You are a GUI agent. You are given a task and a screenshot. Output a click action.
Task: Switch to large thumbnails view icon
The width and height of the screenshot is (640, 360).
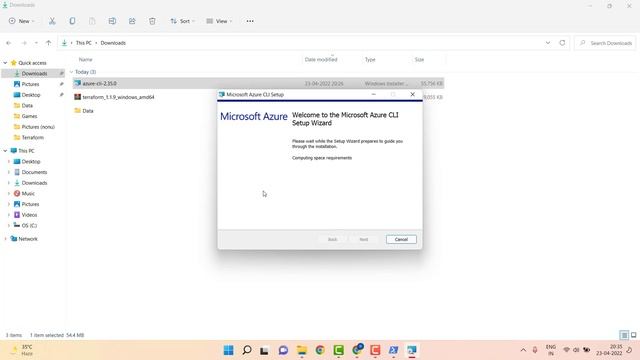(x=633, y=335)
